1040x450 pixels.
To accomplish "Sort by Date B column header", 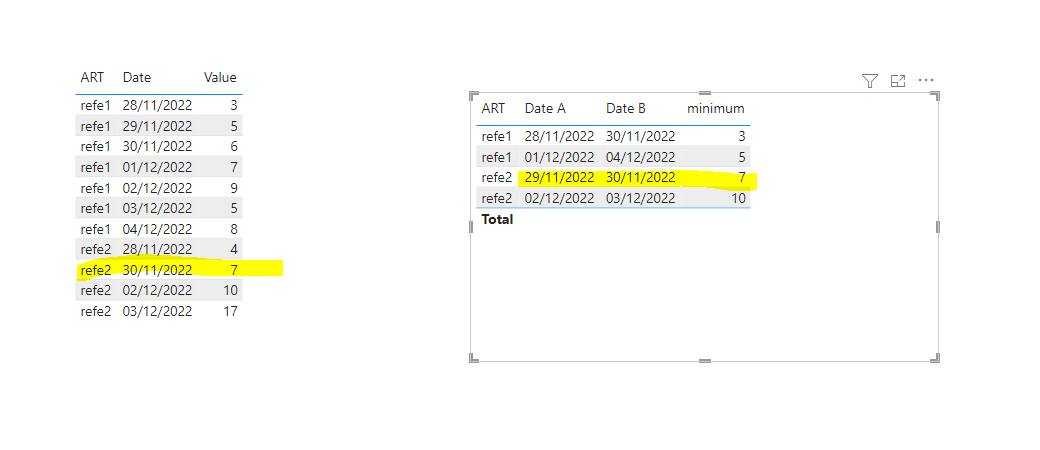I will coord(625,108).
